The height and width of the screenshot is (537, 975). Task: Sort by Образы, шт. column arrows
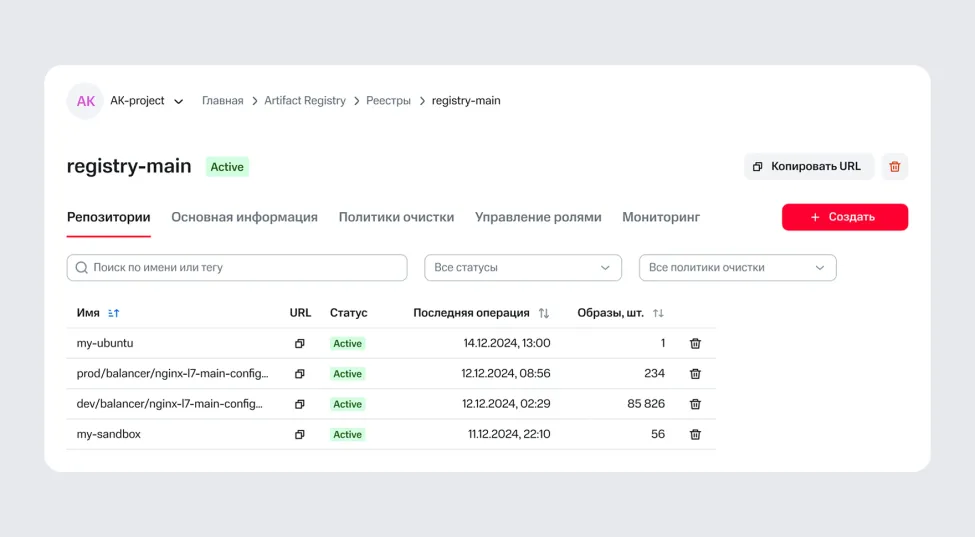pyautogui.click(x=658, y=313)
